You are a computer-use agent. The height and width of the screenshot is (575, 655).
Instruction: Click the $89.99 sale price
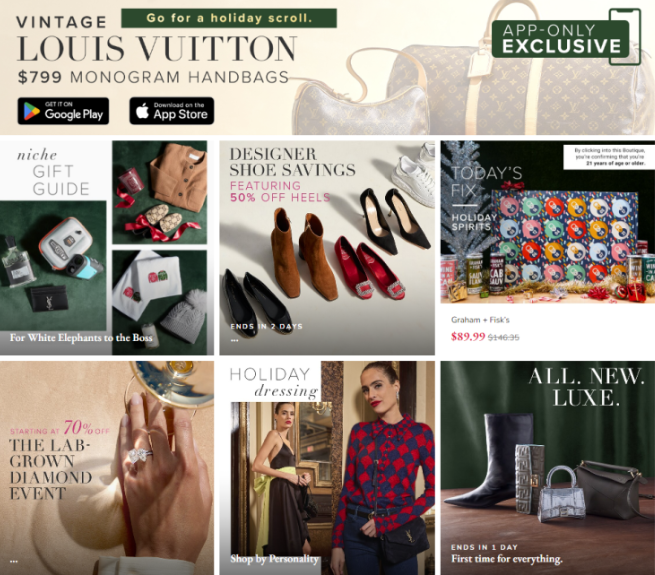[468, 336]
